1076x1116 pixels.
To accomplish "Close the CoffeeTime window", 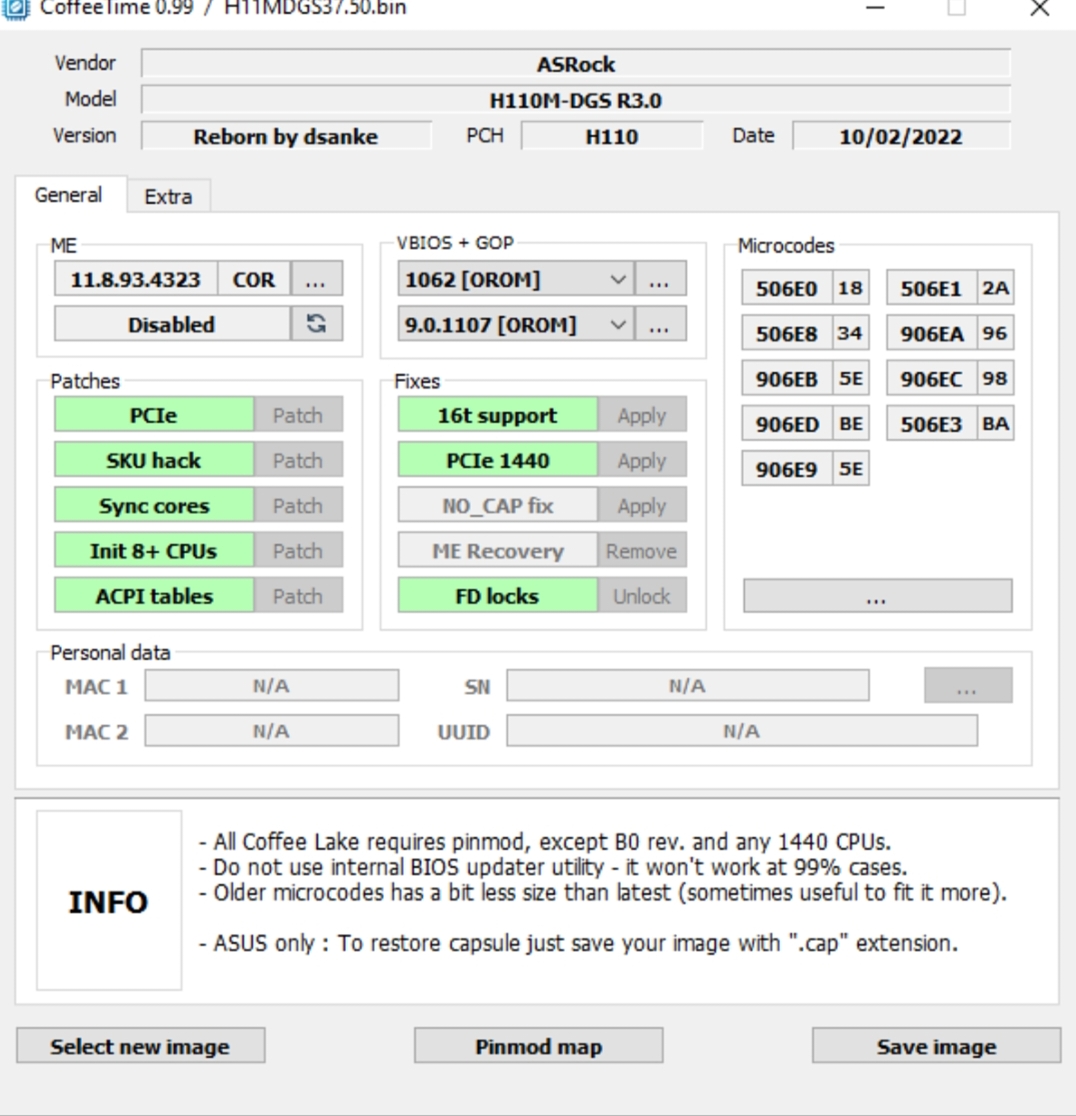I will [1040, 9].
